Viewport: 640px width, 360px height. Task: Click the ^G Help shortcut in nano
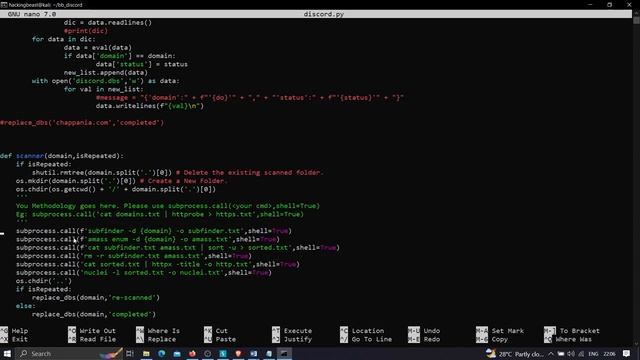(14, 331)
